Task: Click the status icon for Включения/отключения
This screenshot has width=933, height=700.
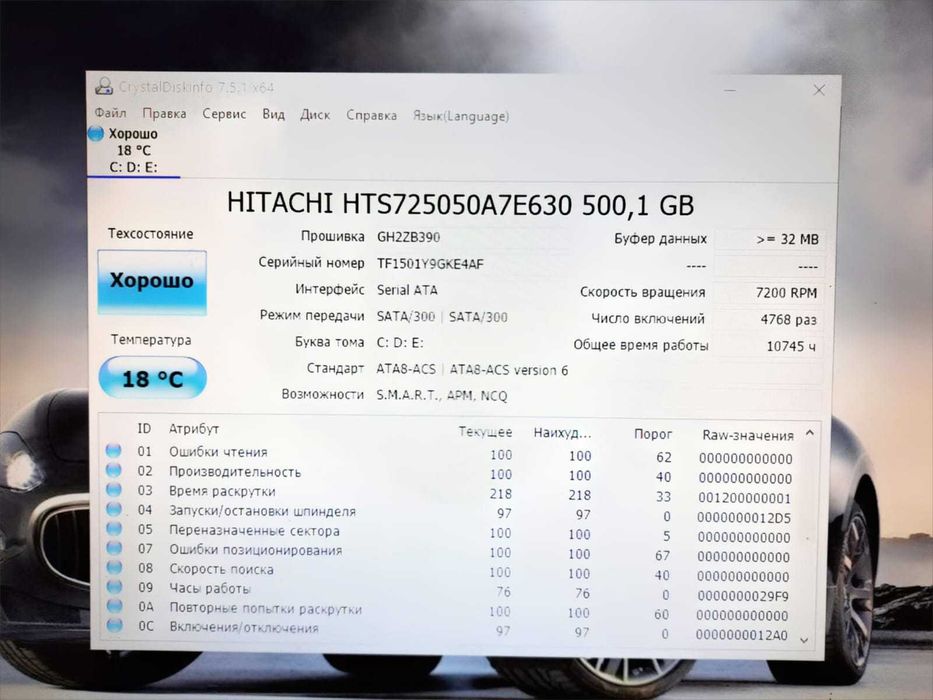Action: [114, 626]
